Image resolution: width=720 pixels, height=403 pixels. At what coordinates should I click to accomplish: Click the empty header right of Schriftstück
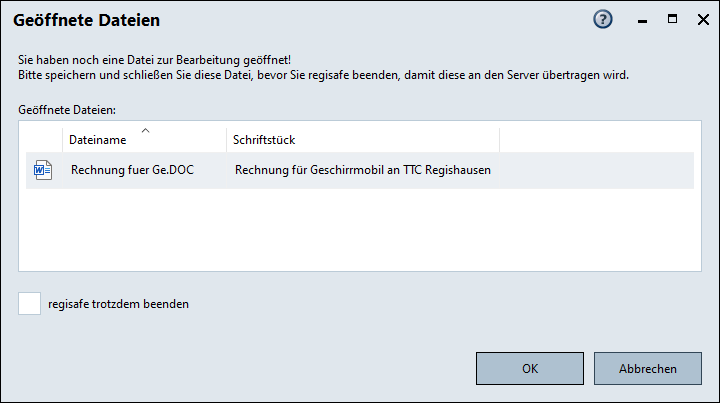[x=596, y=140]
